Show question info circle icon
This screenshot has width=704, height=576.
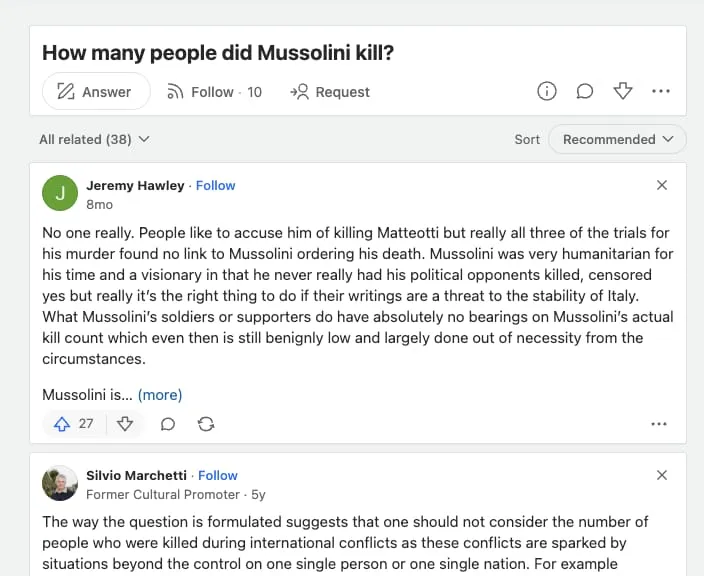pyautogui.click(x=546, y=91)
